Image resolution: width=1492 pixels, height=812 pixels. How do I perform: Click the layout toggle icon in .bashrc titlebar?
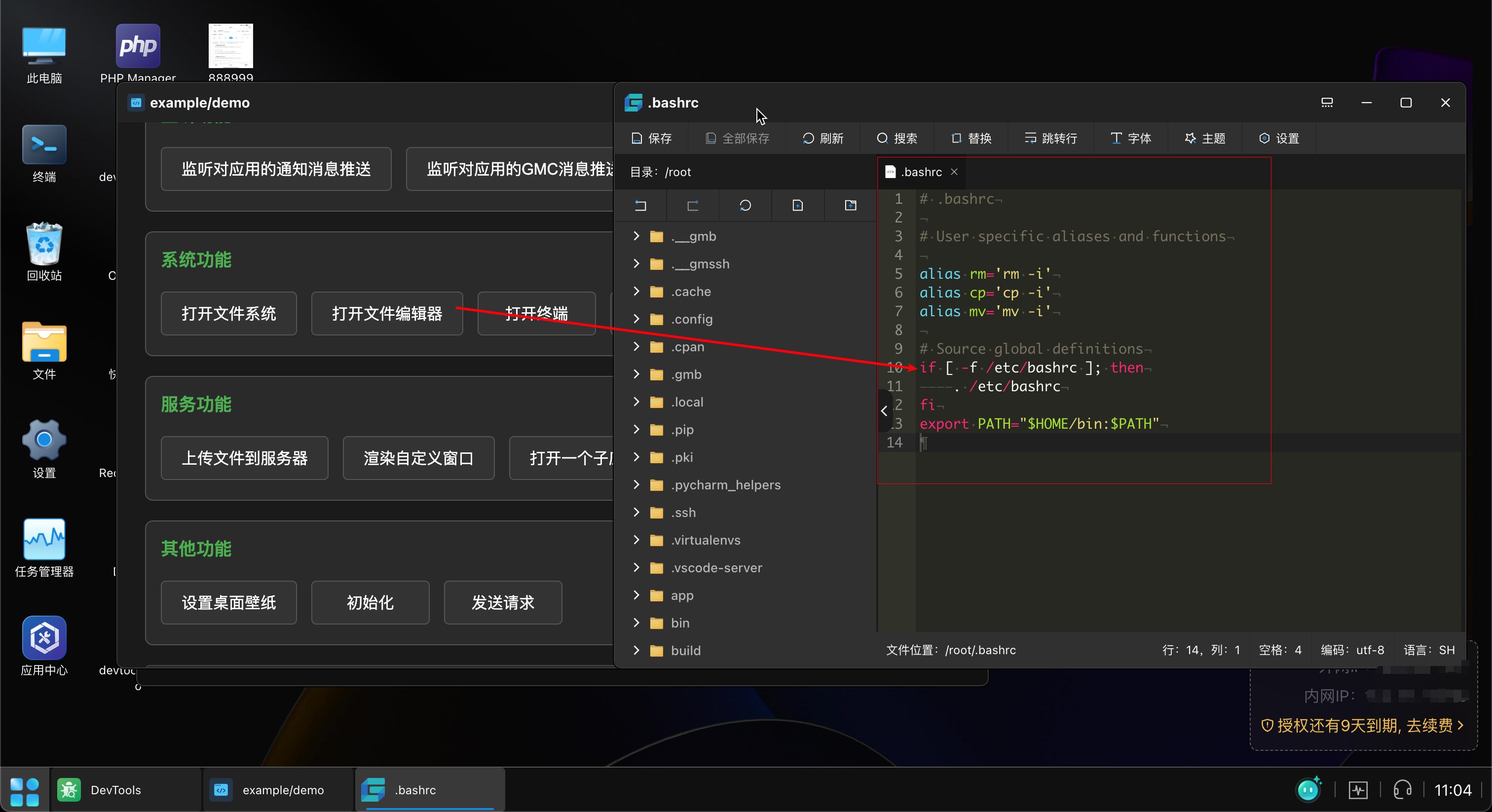click(x=1327, y=103)
